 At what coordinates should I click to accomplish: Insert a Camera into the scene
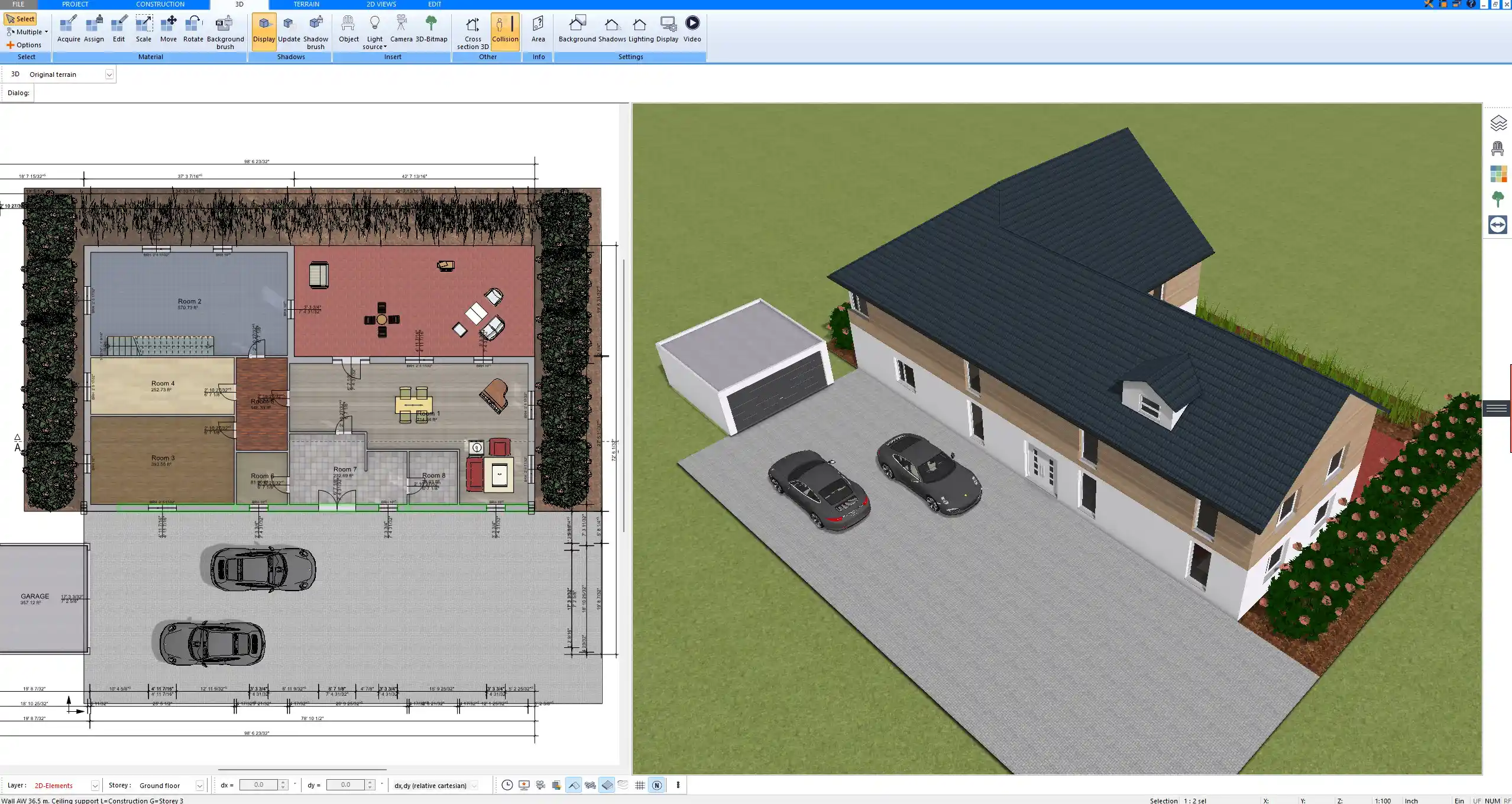click(x=402, y=30)
